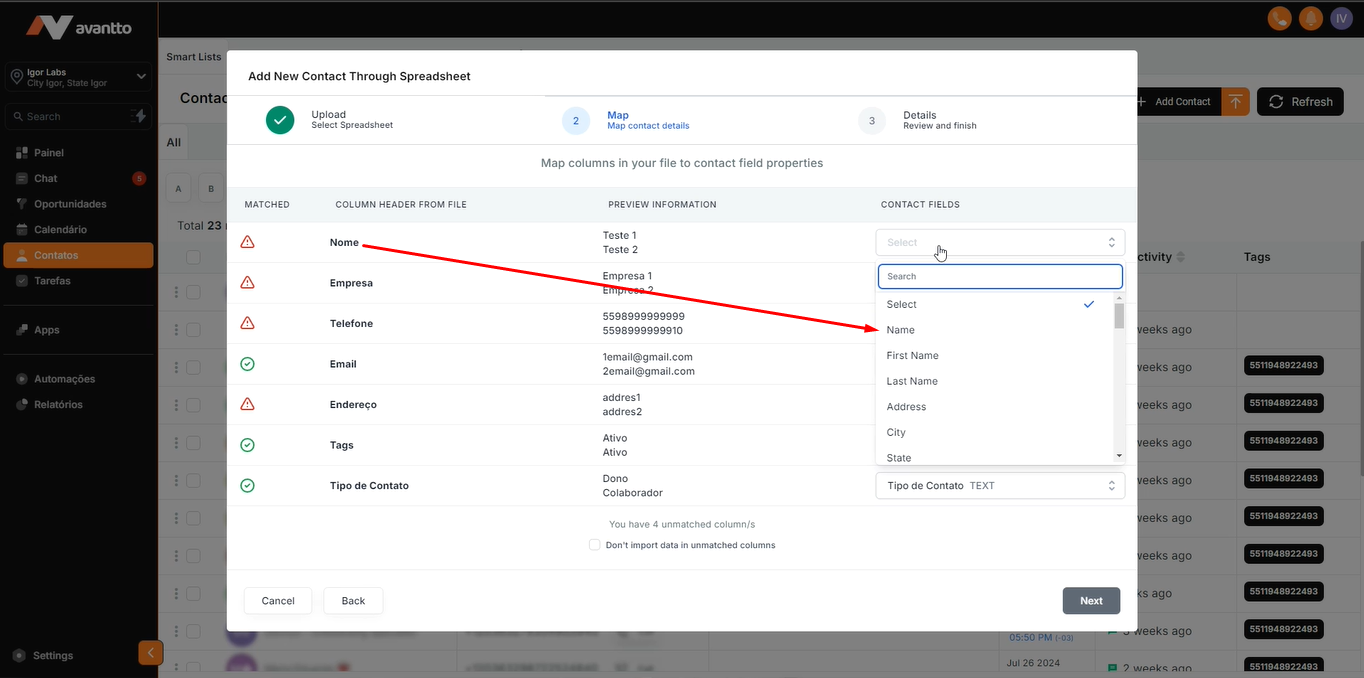This screenshot has width=1364, height=678.
Task: Open the Nome contact field Select dropdown
Action: click(999, 242)
